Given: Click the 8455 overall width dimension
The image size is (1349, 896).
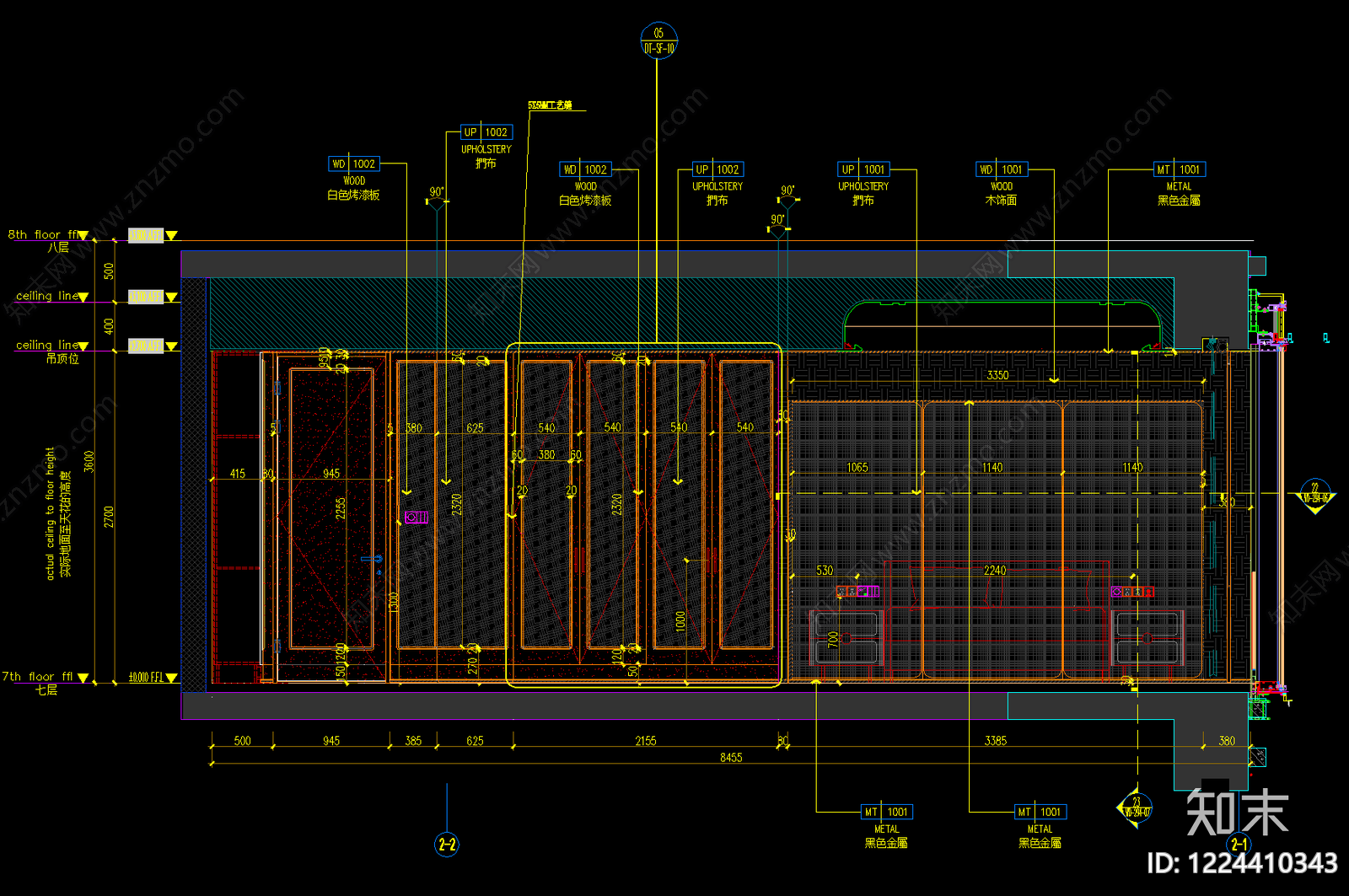Looking at the screenshot, I should tap(731, 757).
